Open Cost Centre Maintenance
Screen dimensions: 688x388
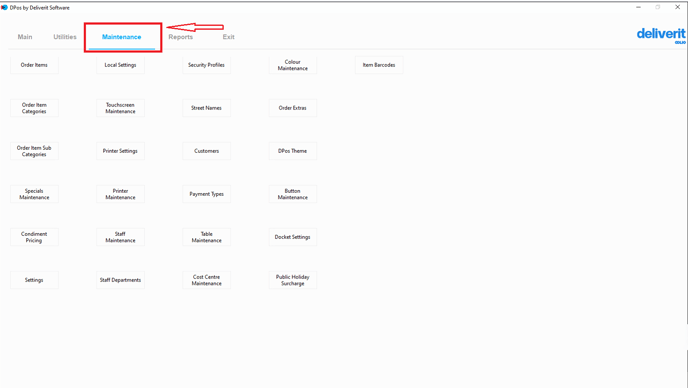(x=206, y=280)
